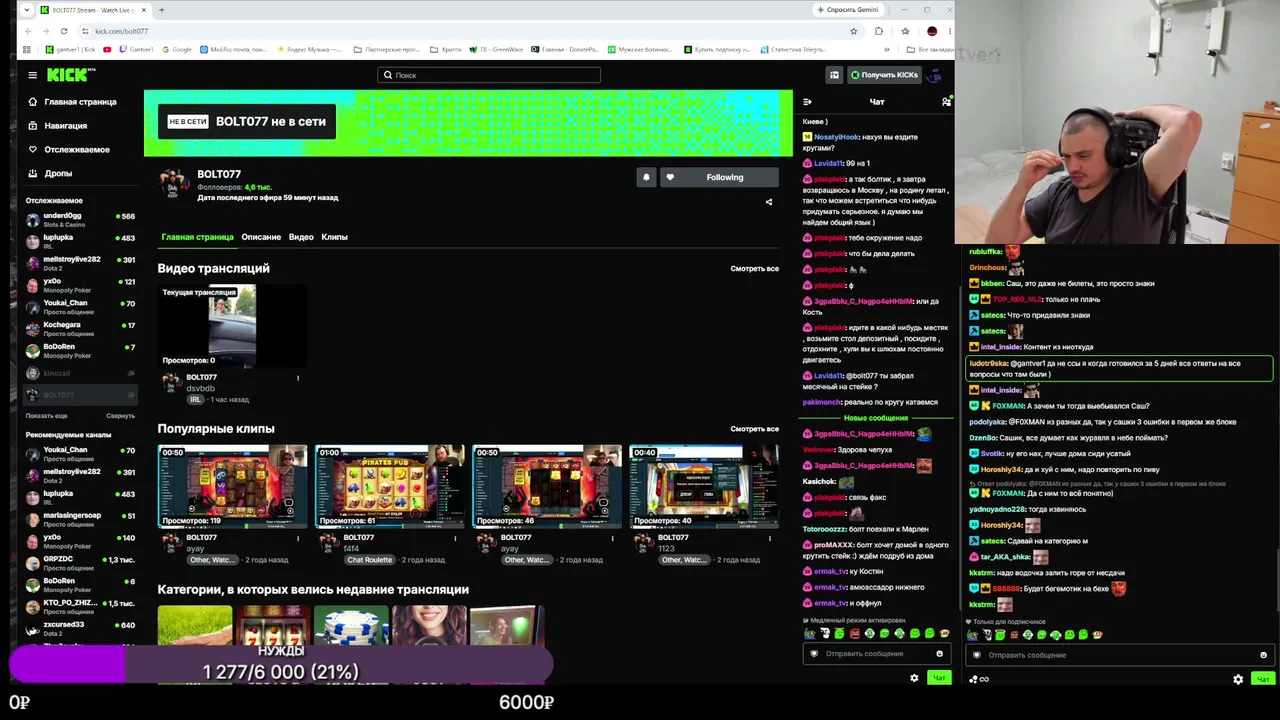Open clip thumbnail with 40 views
The width and height of the screenshot is (1280, 720).
click(704, 486)
